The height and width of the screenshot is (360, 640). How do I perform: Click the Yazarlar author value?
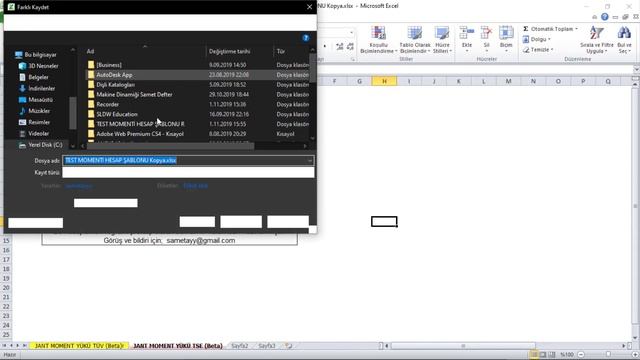pyautogui.click(x=78, y=186)
